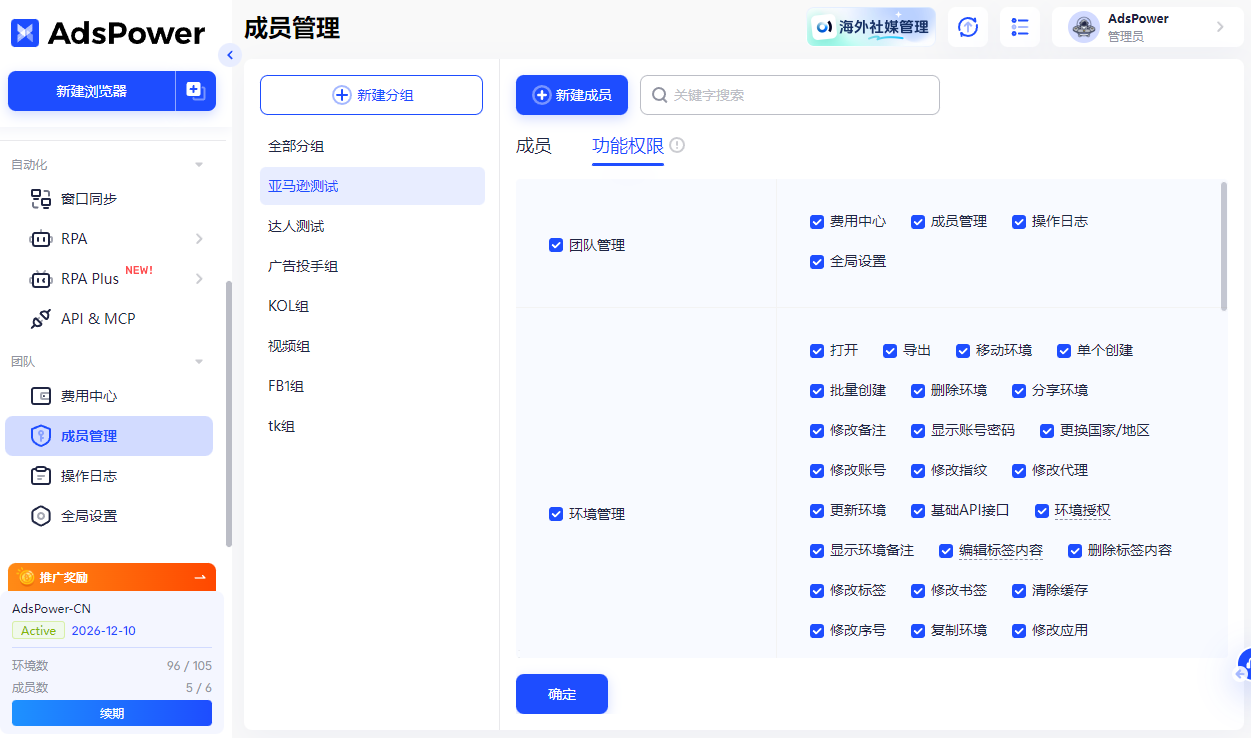This screenshot has width=1251, height=738.
Task: Uncheck the 删除环境 permission
Action: tap(917, 390)
